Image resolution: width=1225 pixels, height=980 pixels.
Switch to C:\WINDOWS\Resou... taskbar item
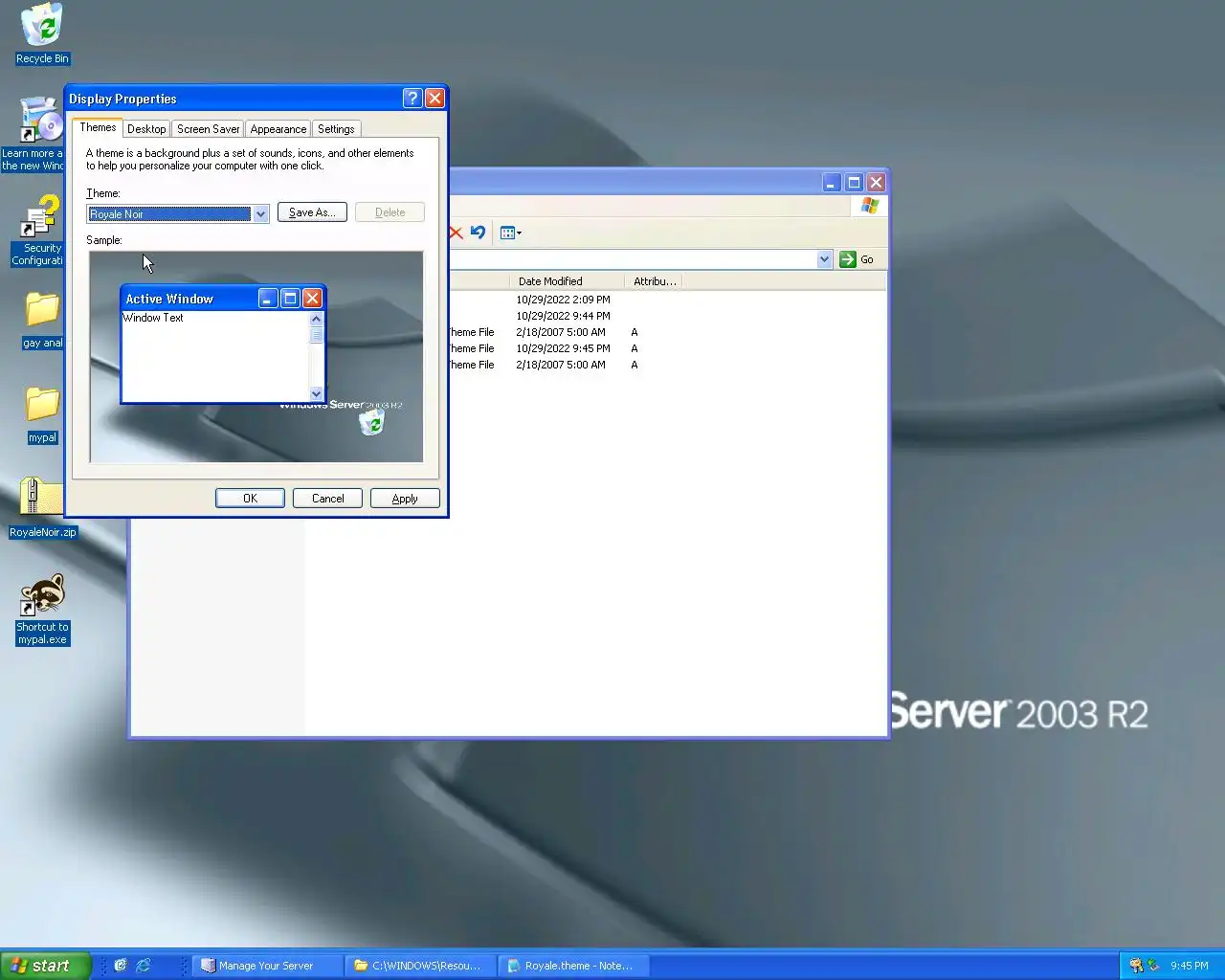coord(421,966)
